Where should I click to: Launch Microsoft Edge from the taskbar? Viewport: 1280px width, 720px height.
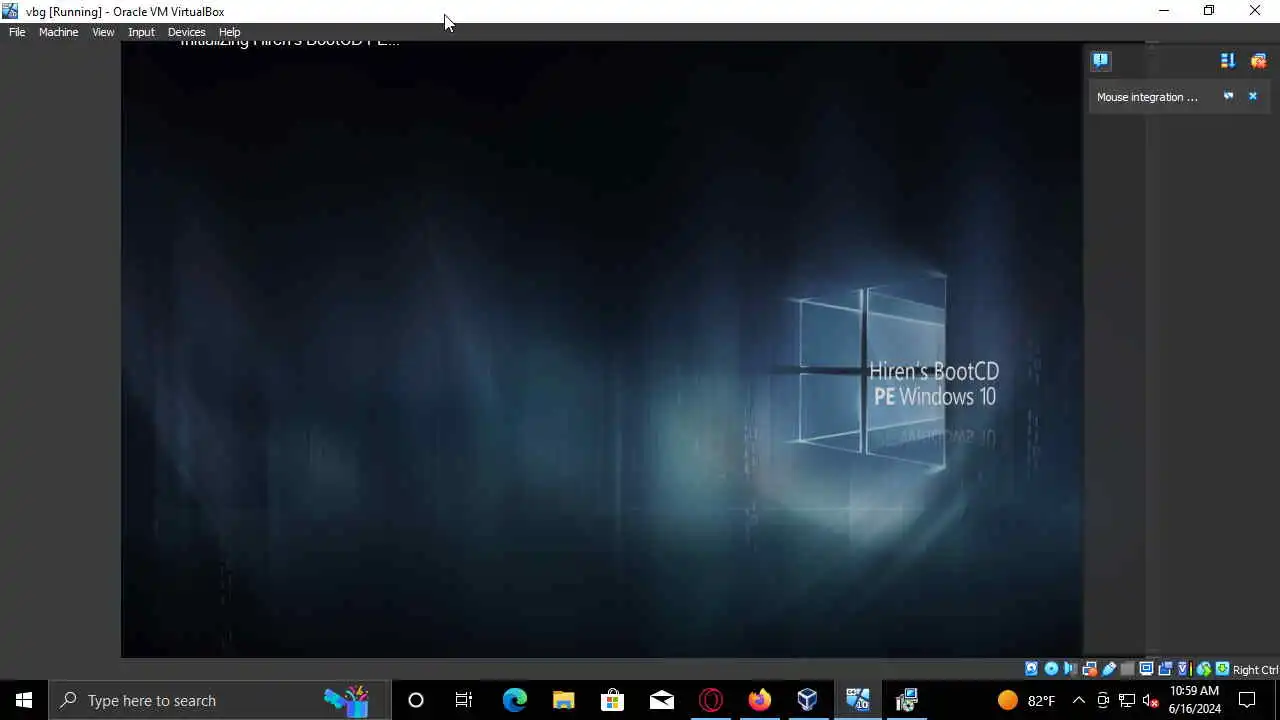point(515,700)
